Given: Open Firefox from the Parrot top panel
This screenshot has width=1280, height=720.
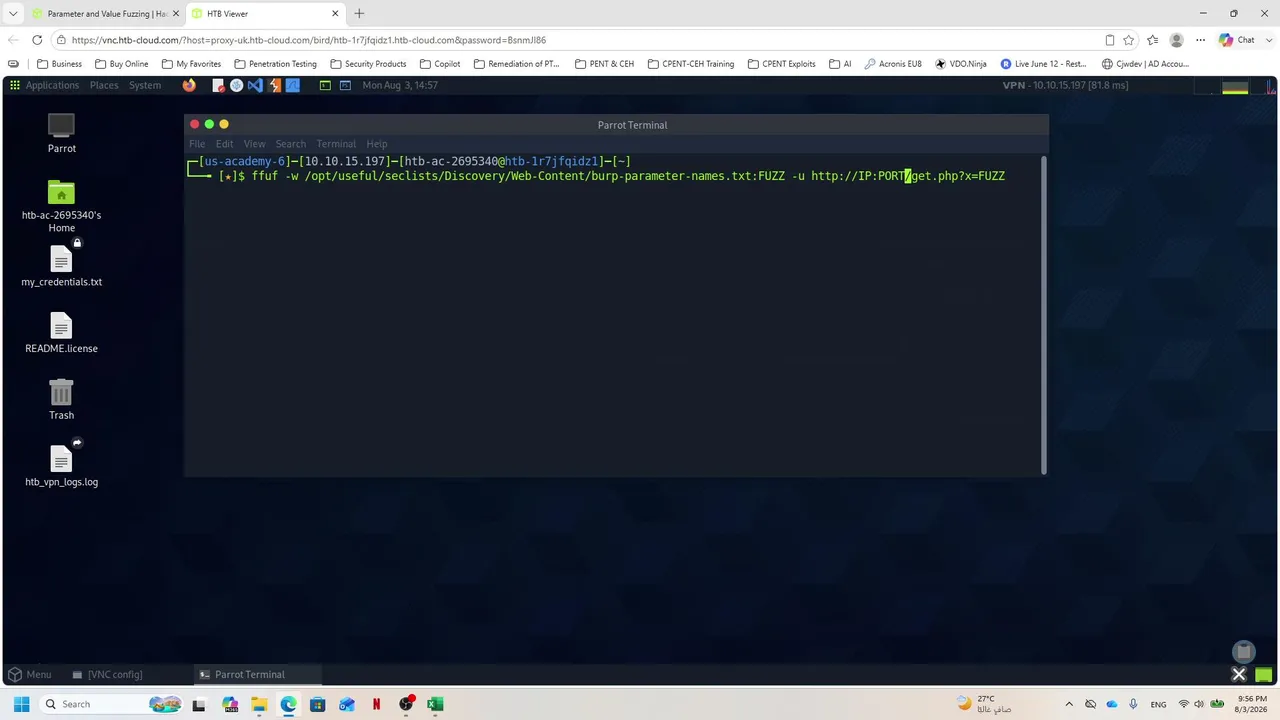Looking at the screenshot, I should click(x=189, y=86).
